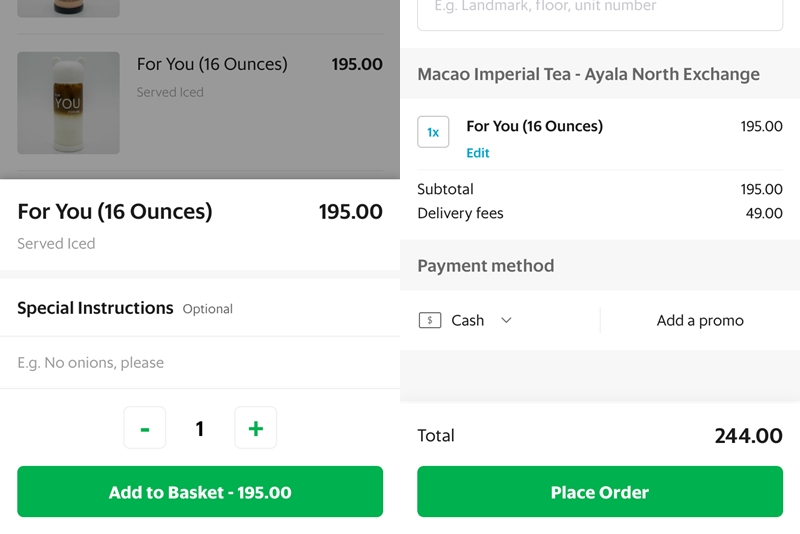Screen dimensions: 800x534
Task: Expand the chevron next to Cash
Action: tap(506, 320)
